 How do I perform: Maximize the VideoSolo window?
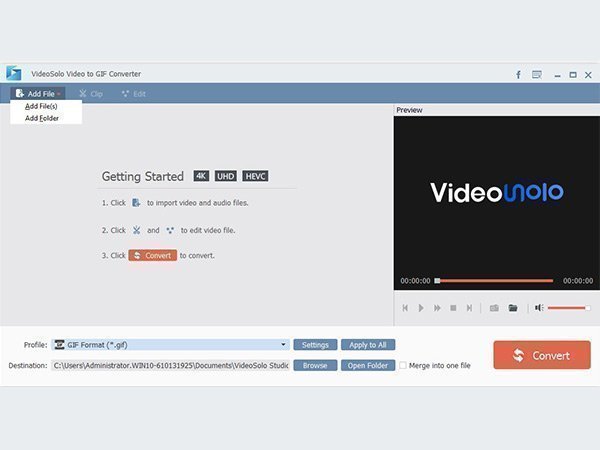(x=573, y=75)
